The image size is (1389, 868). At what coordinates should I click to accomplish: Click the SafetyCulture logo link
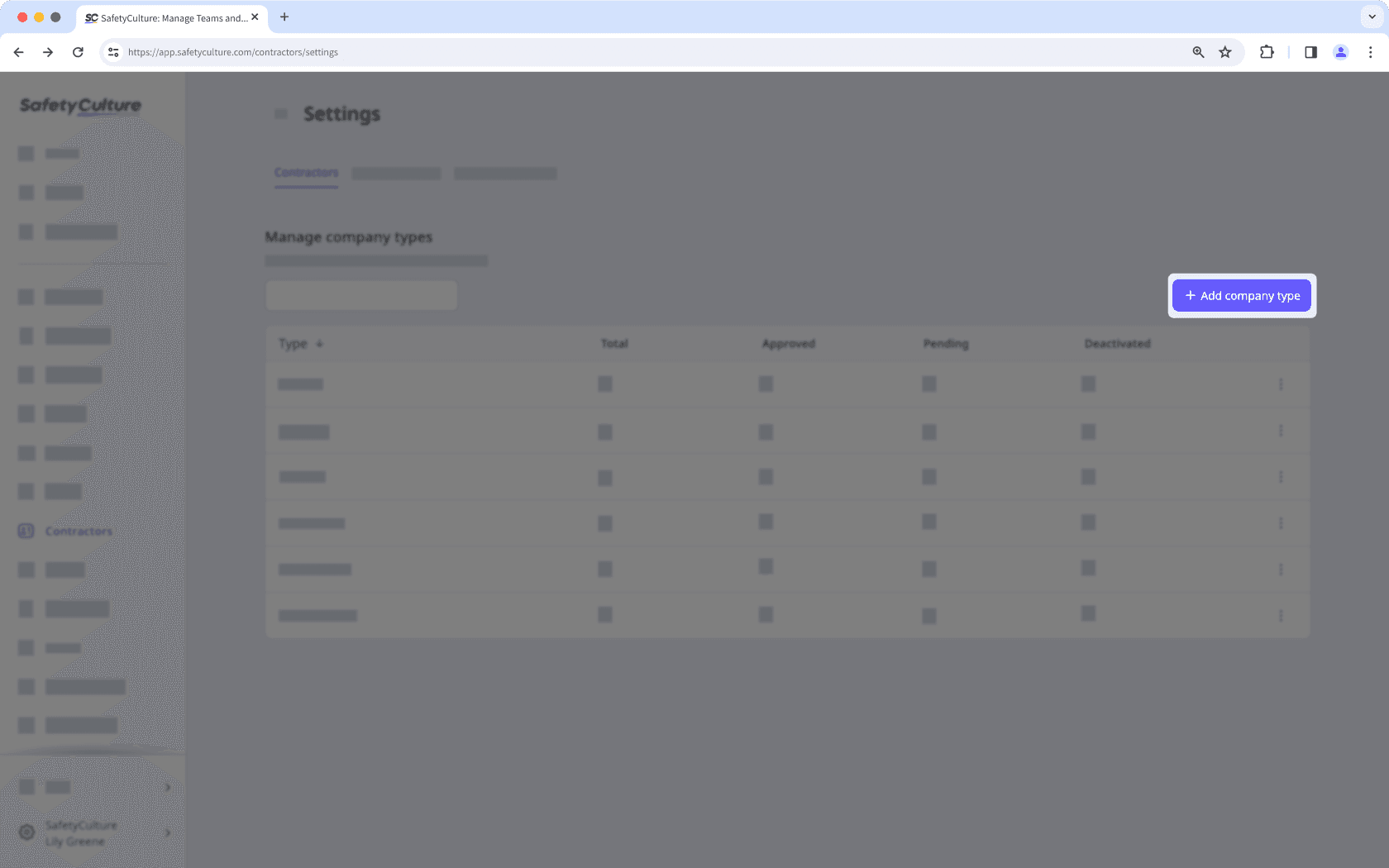point(79,105)
